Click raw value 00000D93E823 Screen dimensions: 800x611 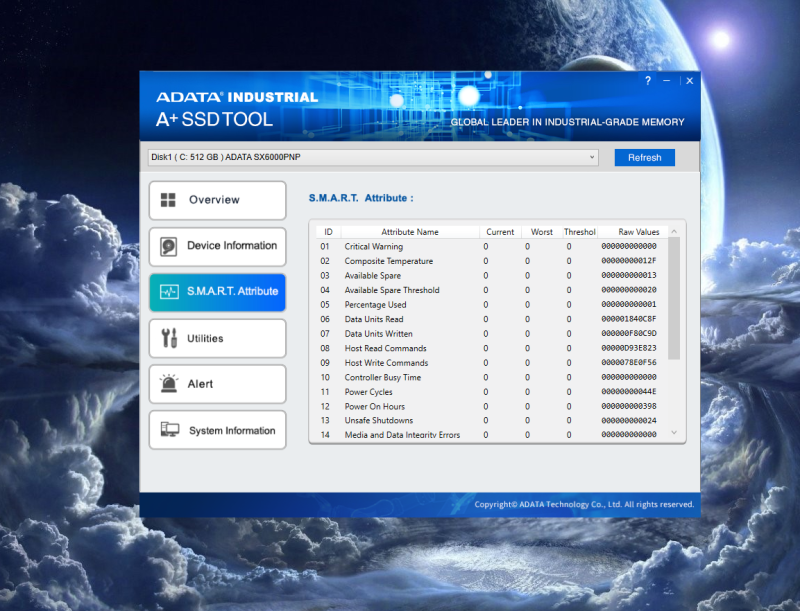[629, 348]
